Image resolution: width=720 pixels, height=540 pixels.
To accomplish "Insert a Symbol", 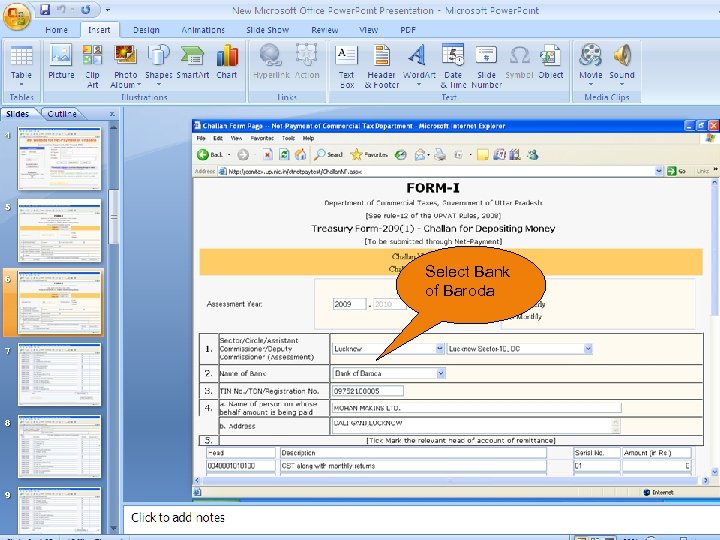I will [x=519, y=62].
